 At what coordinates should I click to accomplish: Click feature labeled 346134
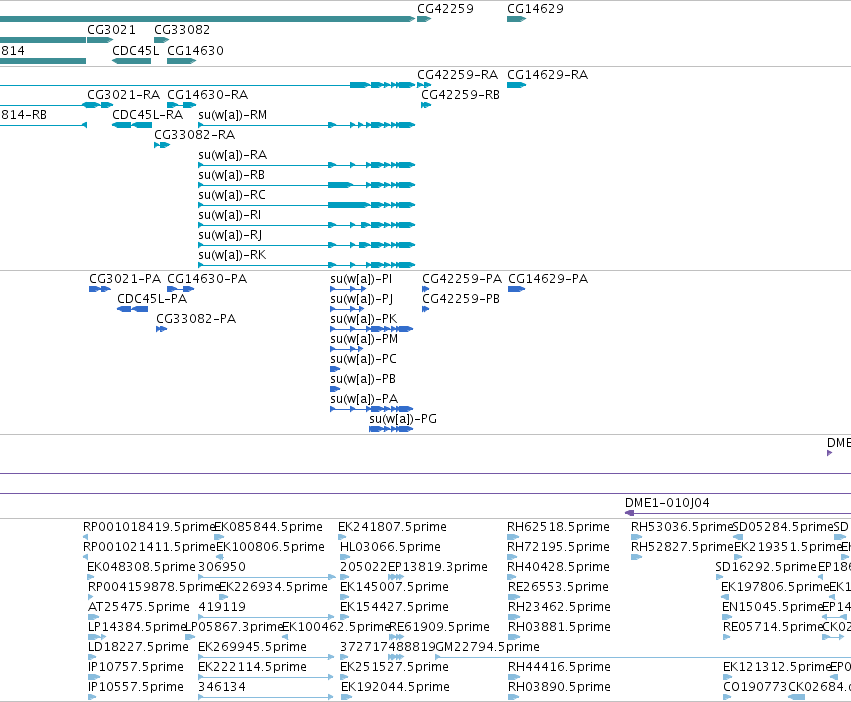222,687
